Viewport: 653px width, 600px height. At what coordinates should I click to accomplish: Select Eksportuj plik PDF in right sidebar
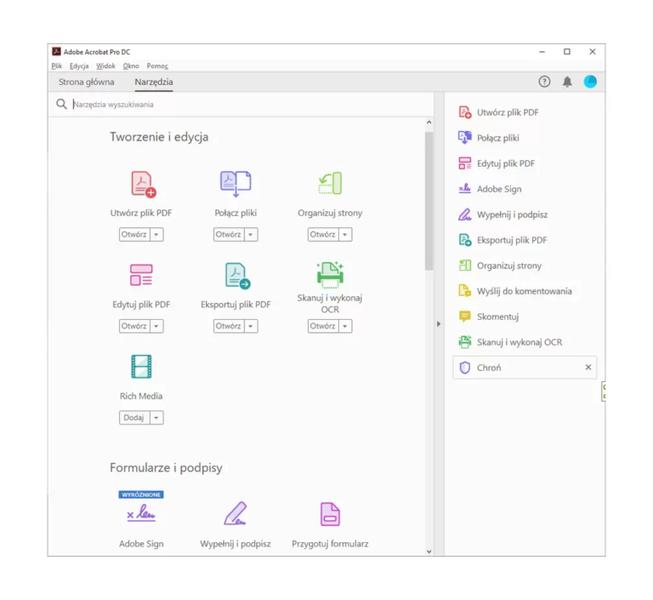[x=503, y=240]
